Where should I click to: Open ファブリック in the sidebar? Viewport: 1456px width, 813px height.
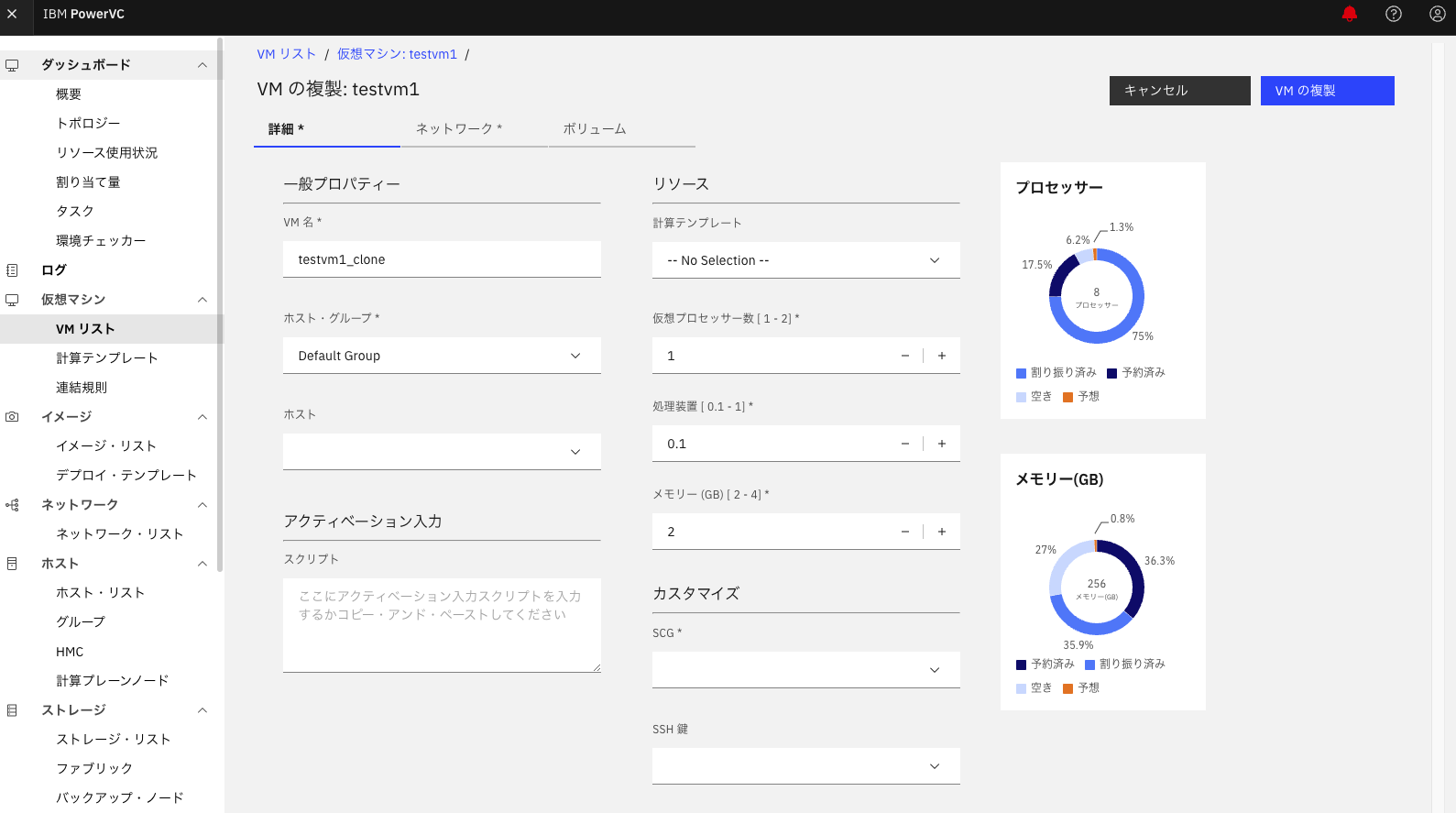click(x=94, y=769)
